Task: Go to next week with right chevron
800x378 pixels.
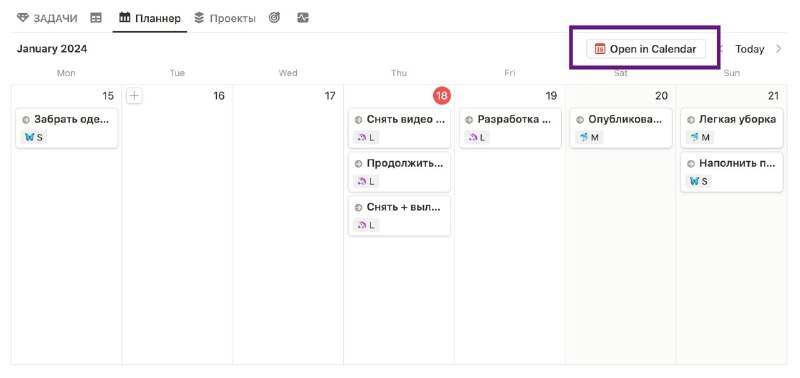Action: click(779, 49)
